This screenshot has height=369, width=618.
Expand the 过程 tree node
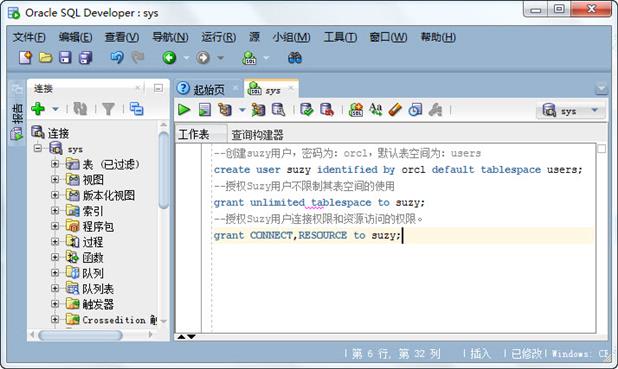(x=55, y=242)
